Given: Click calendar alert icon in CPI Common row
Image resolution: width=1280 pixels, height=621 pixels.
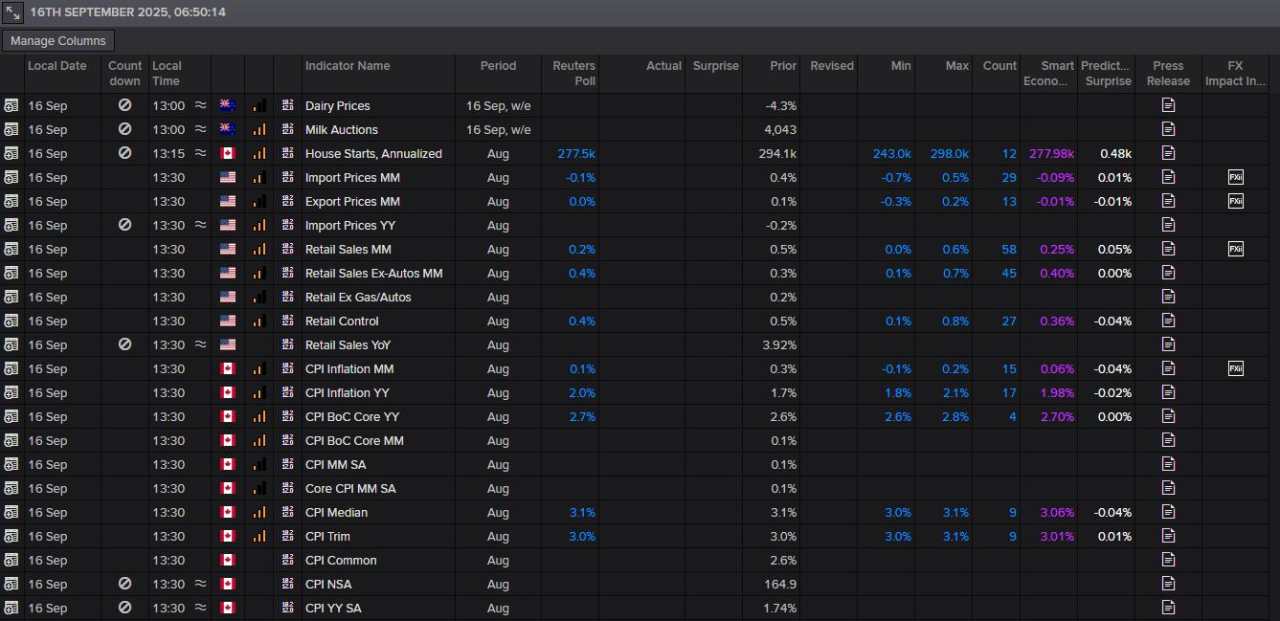Looking at the screenshot, I should click(x=11, y=560).
